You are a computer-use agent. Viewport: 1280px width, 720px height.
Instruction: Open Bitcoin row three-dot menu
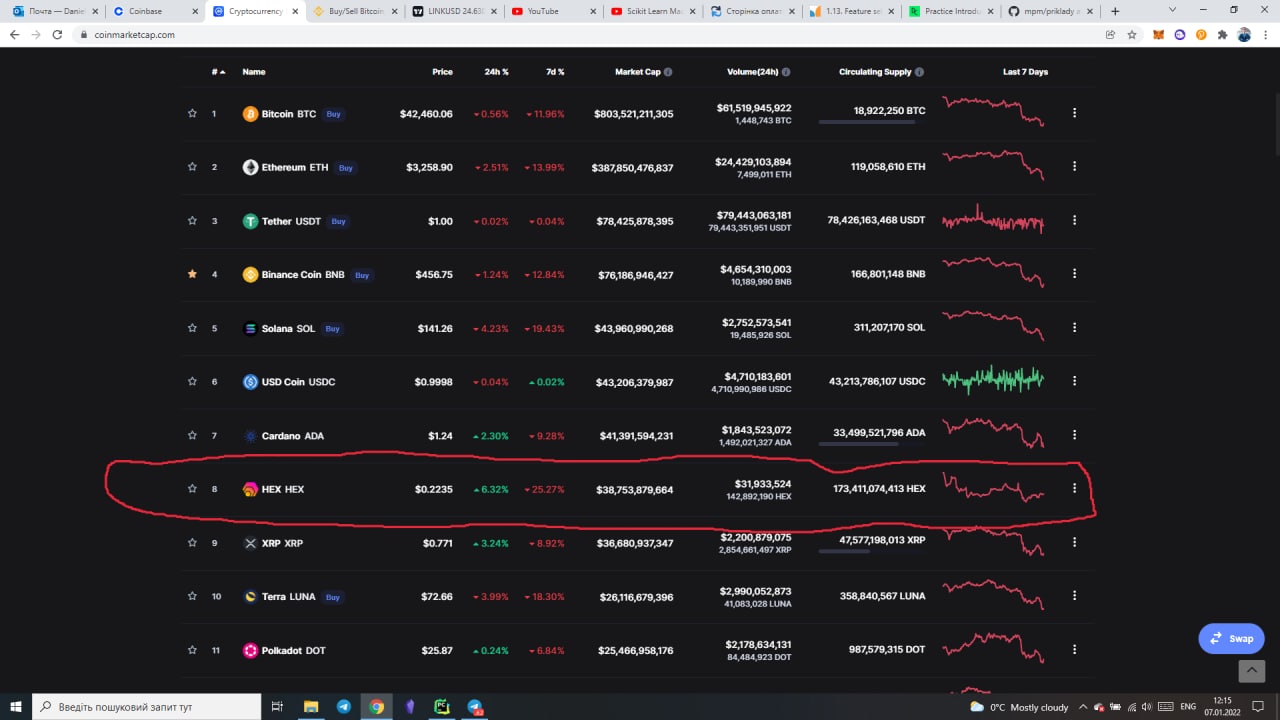tap(1074, 113)
